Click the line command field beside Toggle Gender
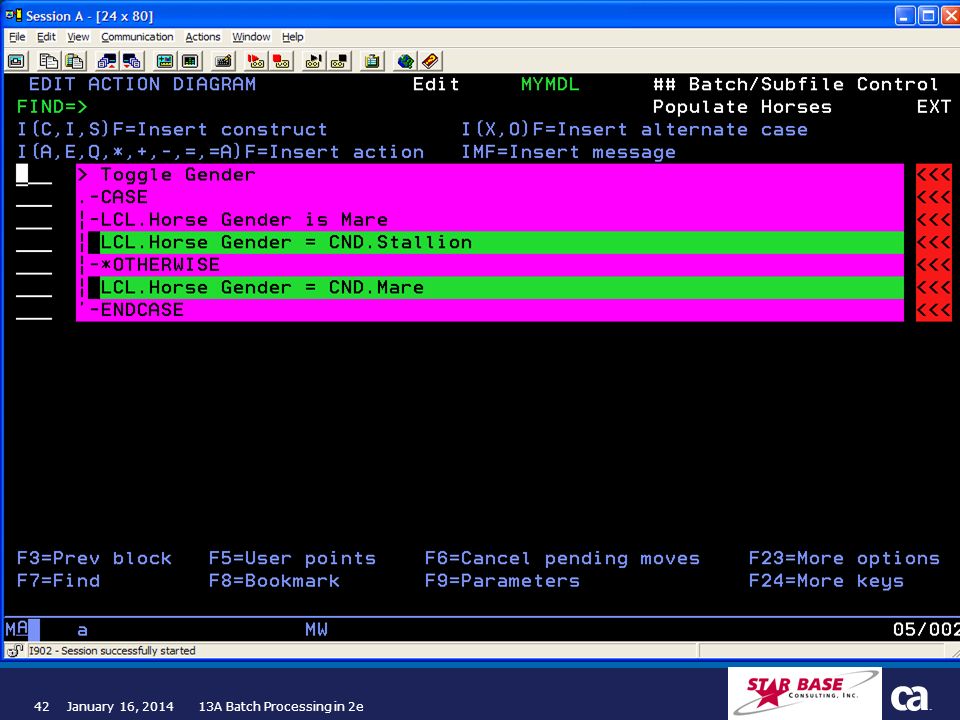The height and width of the screenshot is (720, 960). click(x=34, y=175)
